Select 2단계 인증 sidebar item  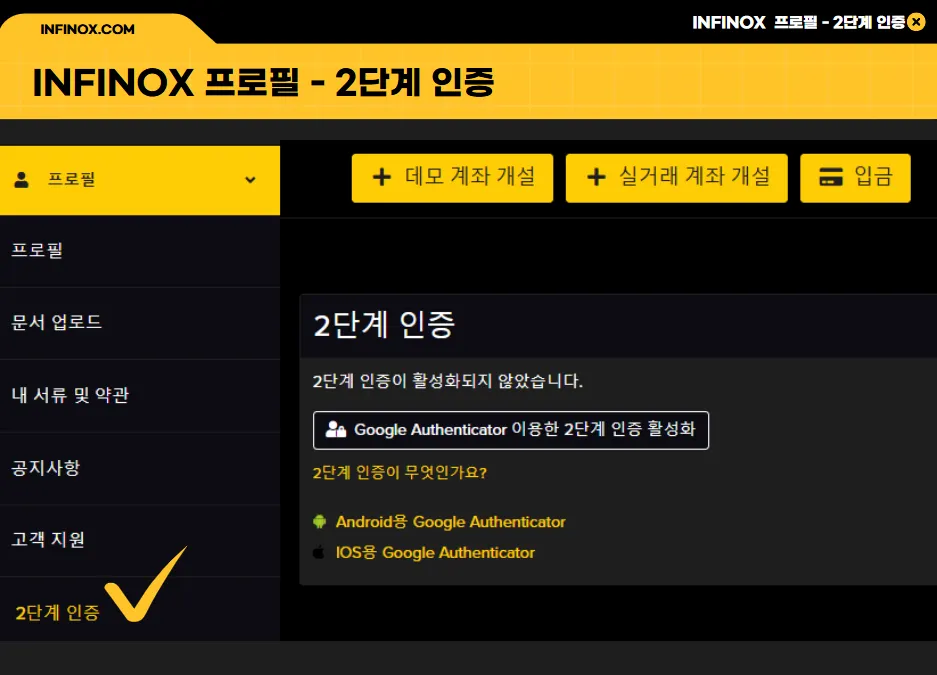click(x=140, y=609)
